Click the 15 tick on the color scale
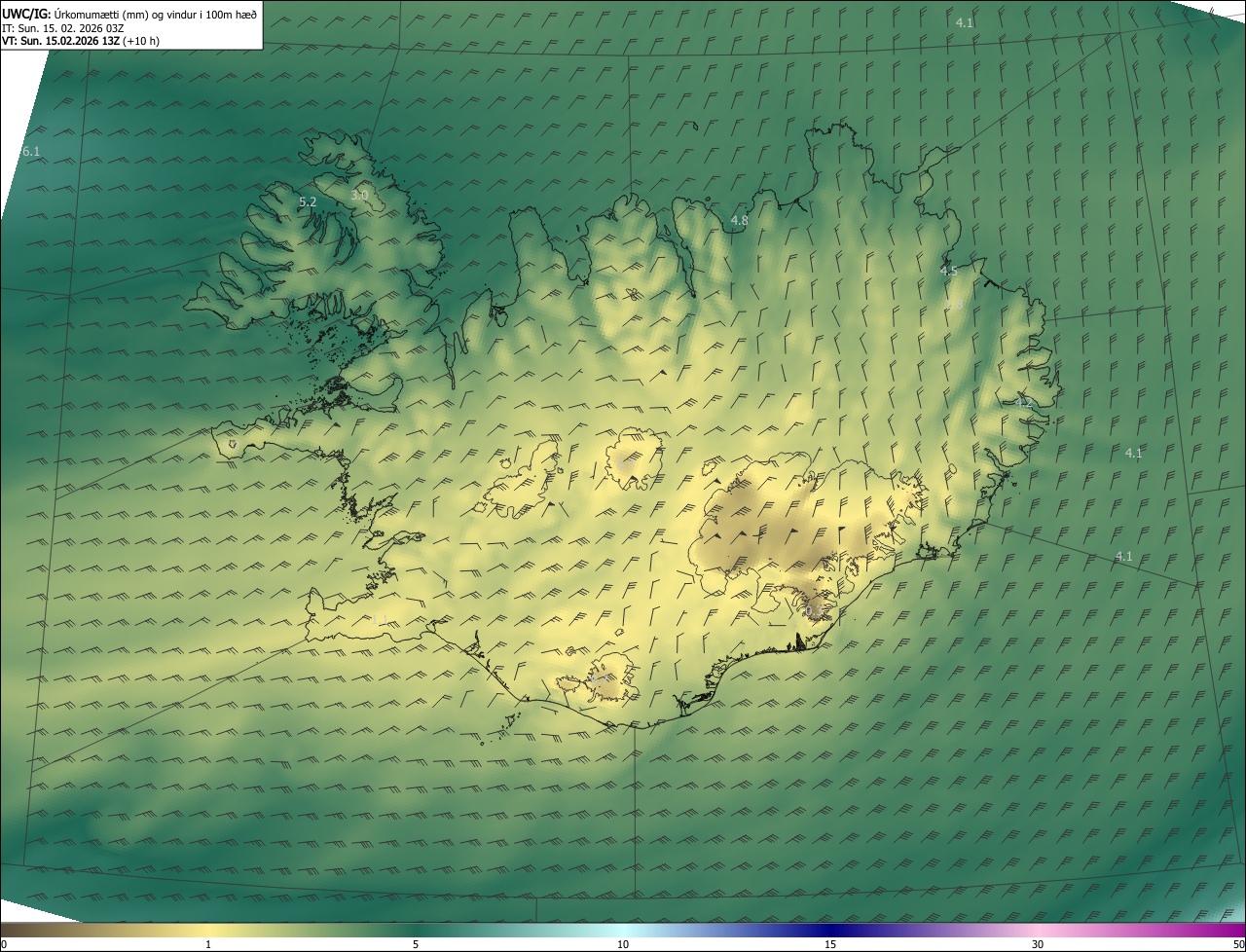This screenshot has width=1246, height=952. pyautogui.click(x=830, y=945)
